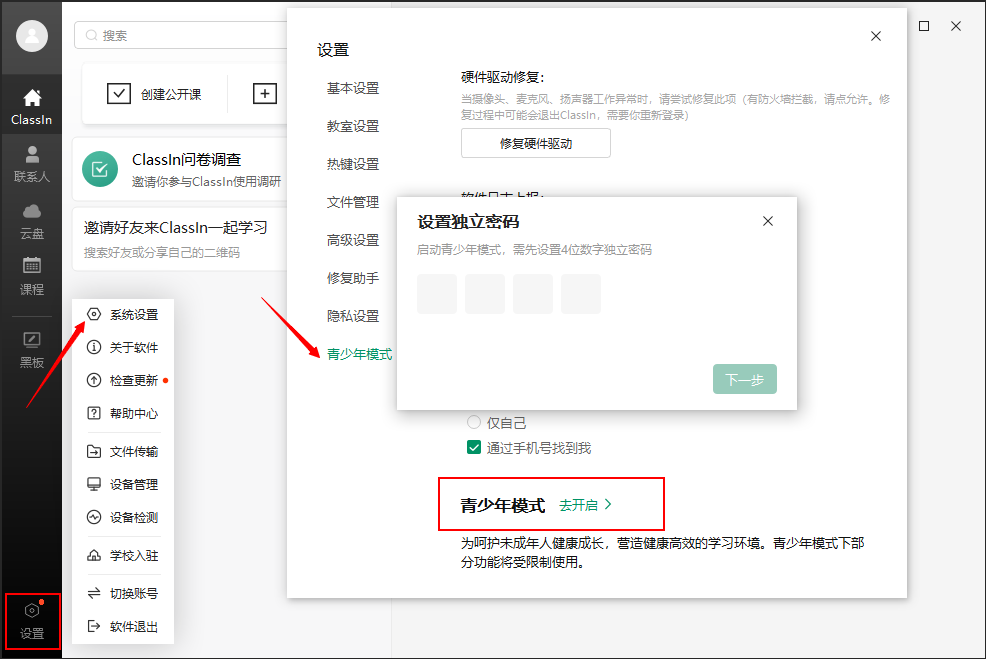Choose 检查更新 menu entry text

tap(134, 380)
